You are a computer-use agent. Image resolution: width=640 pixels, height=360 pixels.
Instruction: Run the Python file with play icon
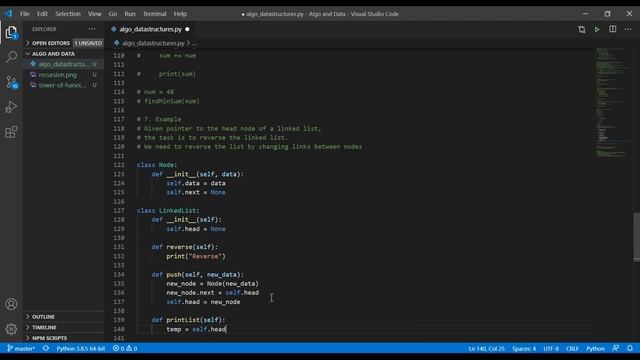597,29
